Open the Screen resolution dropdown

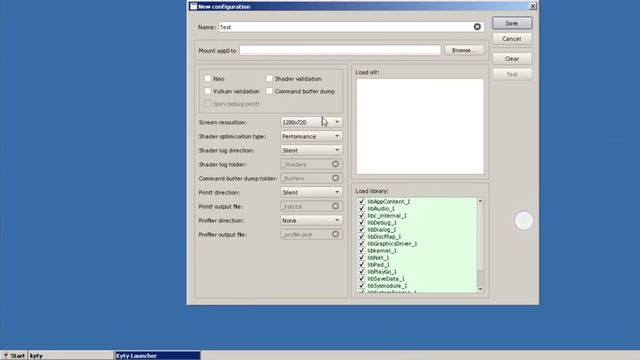tap(311, 122)
